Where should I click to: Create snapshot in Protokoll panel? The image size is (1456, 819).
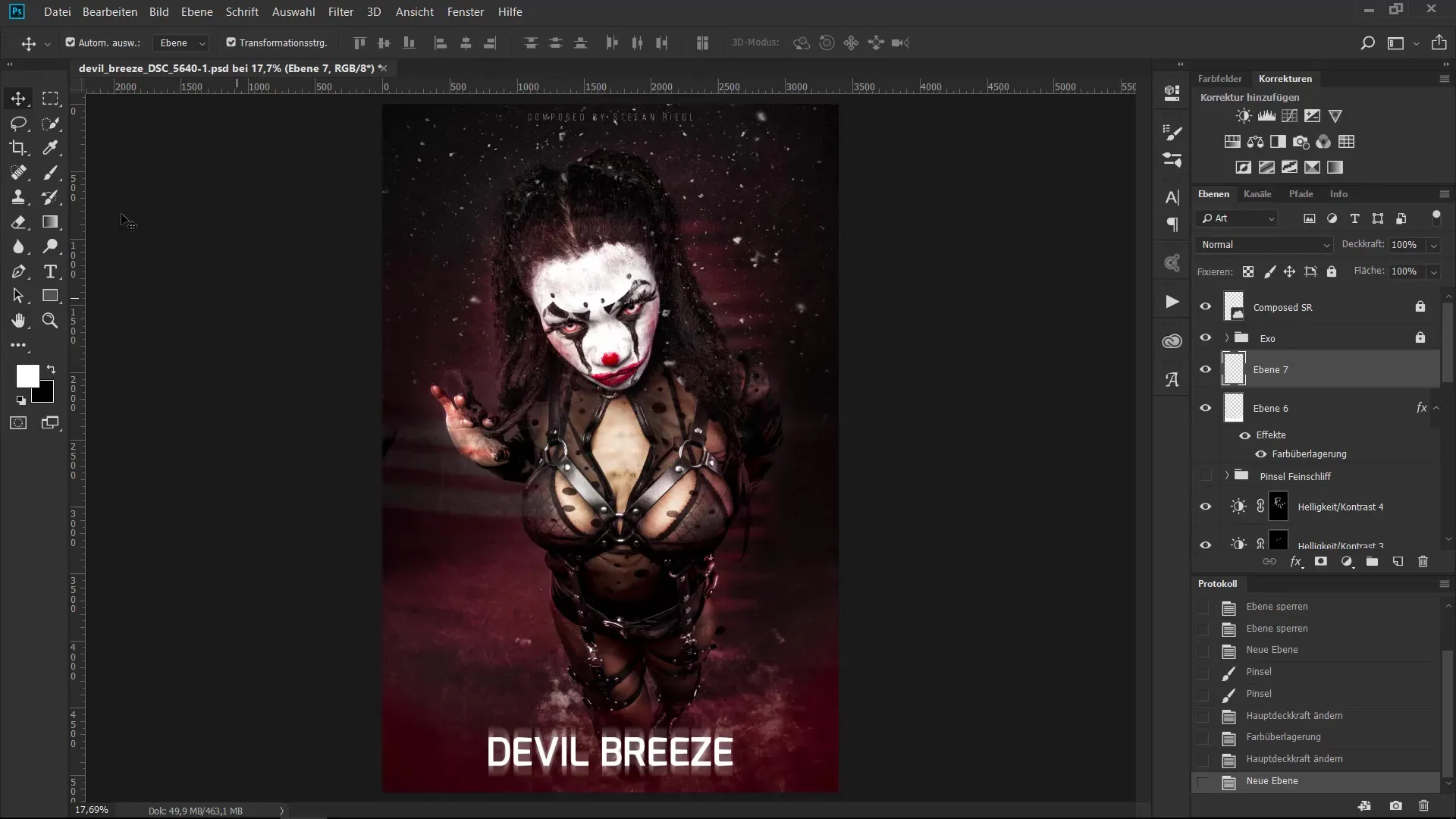[1395, 806]
